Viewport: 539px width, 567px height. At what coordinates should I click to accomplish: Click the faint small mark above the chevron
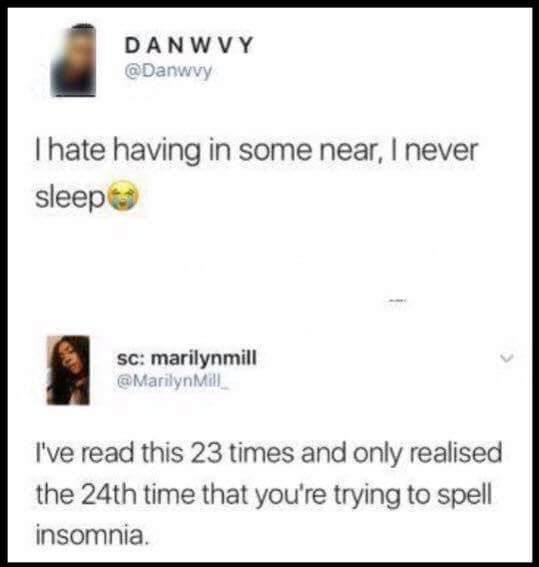point(396,300)
